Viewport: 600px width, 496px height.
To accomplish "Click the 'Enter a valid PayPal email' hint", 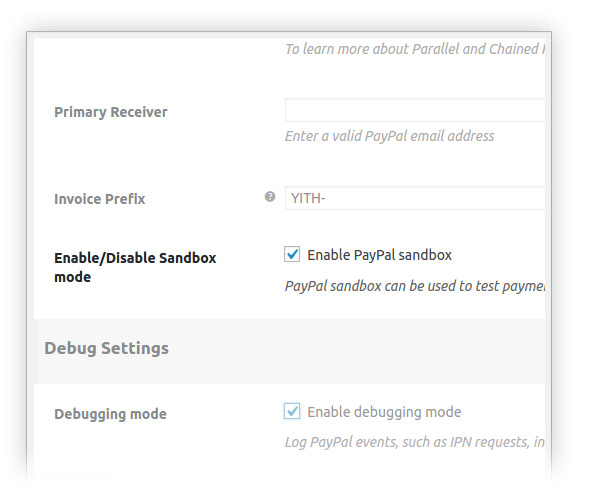I will pos(390,136).
